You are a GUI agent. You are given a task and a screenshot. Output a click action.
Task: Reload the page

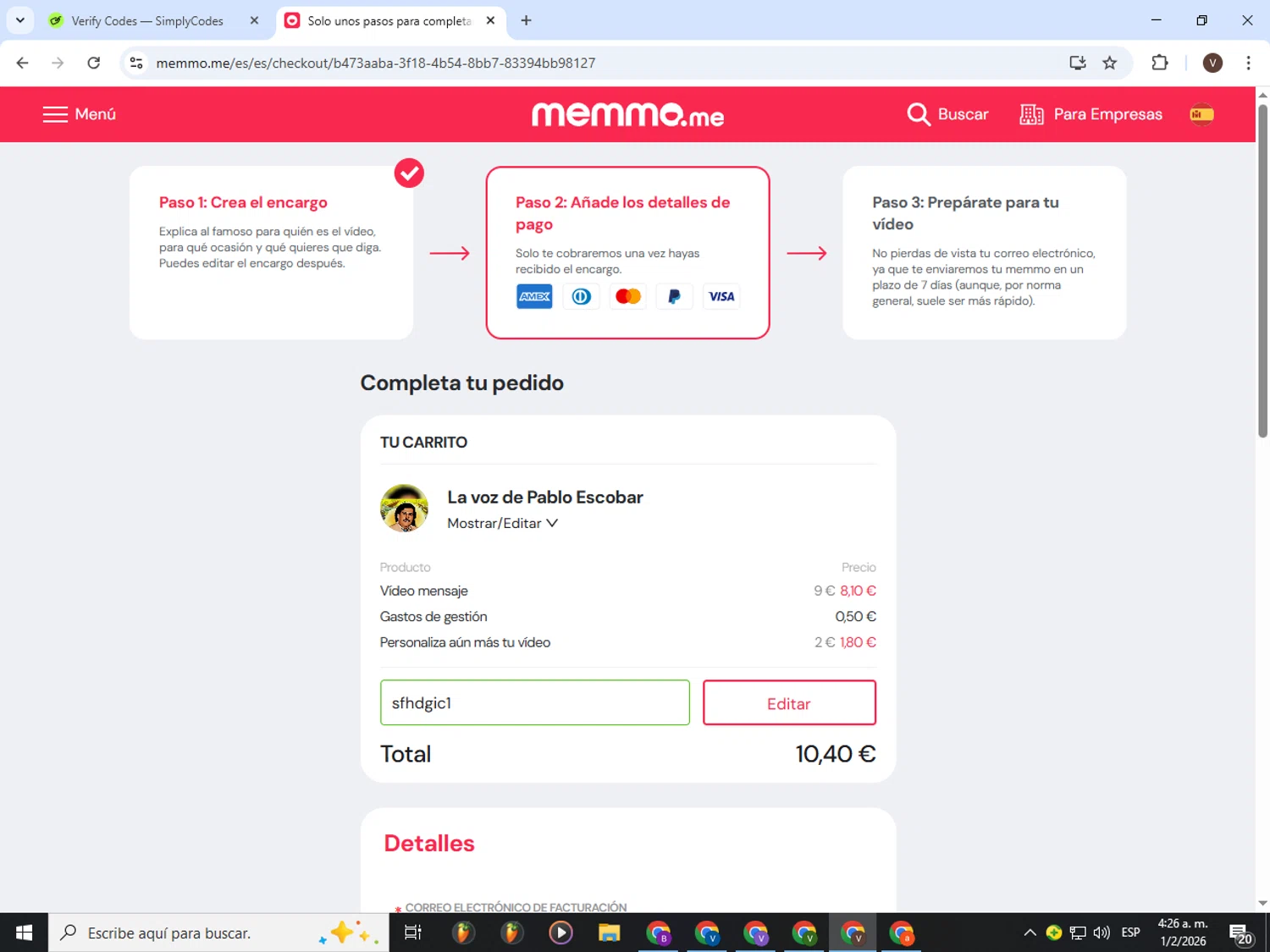[94, 63]
